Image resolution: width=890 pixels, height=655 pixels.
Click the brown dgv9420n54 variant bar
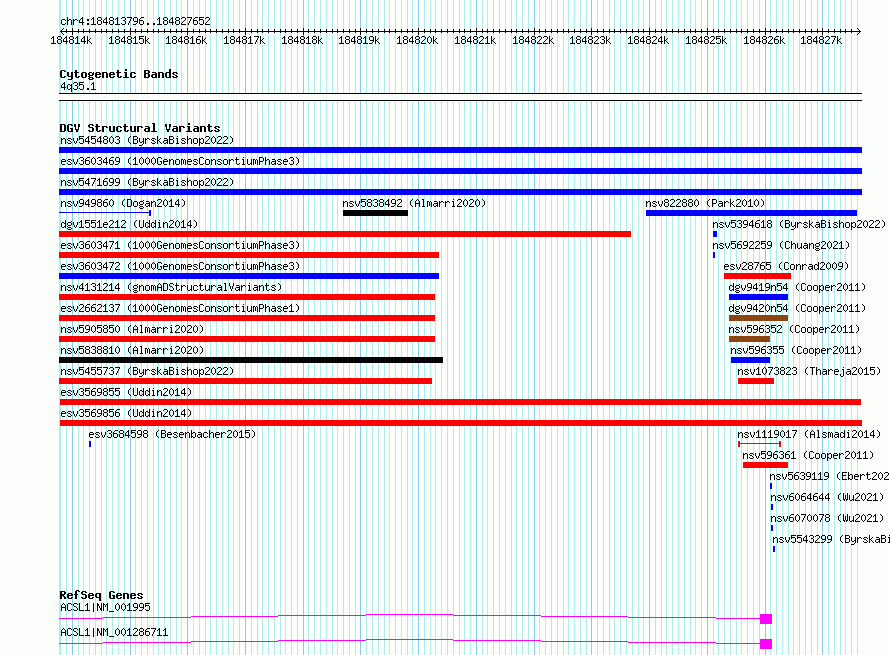[758, 318]
